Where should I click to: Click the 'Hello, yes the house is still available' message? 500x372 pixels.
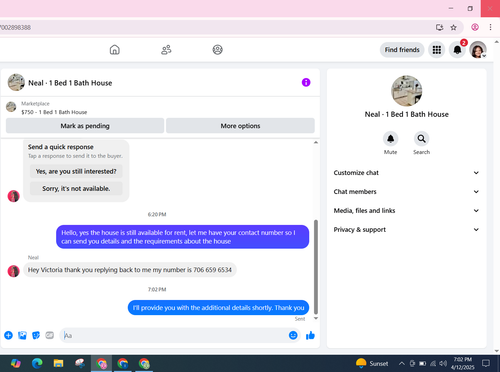tap(182, 237)
